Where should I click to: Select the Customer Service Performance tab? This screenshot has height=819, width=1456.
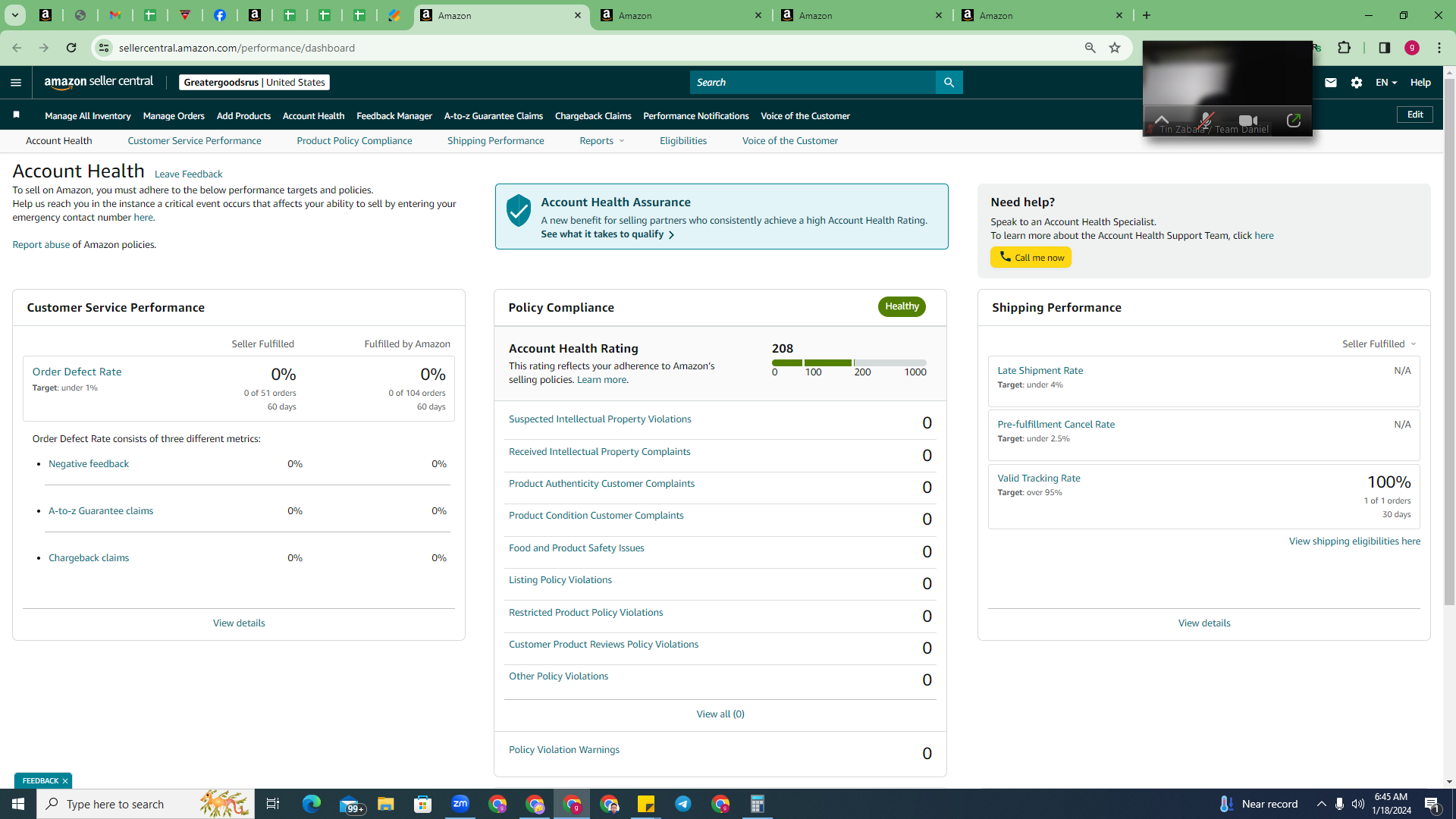click(x=194, y=141)
